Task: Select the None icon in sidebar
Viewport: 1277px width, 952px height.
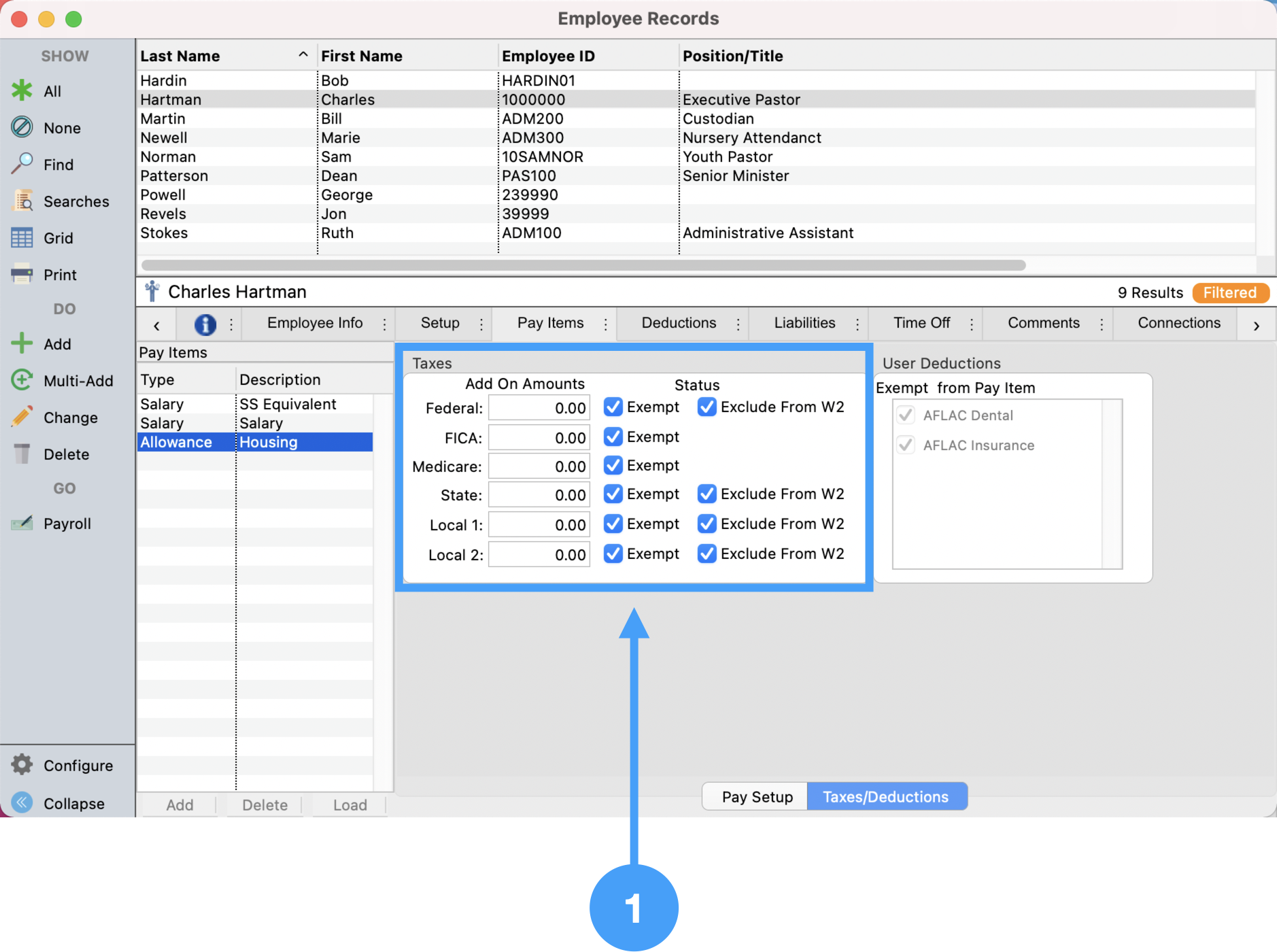Action: point(22,128)
